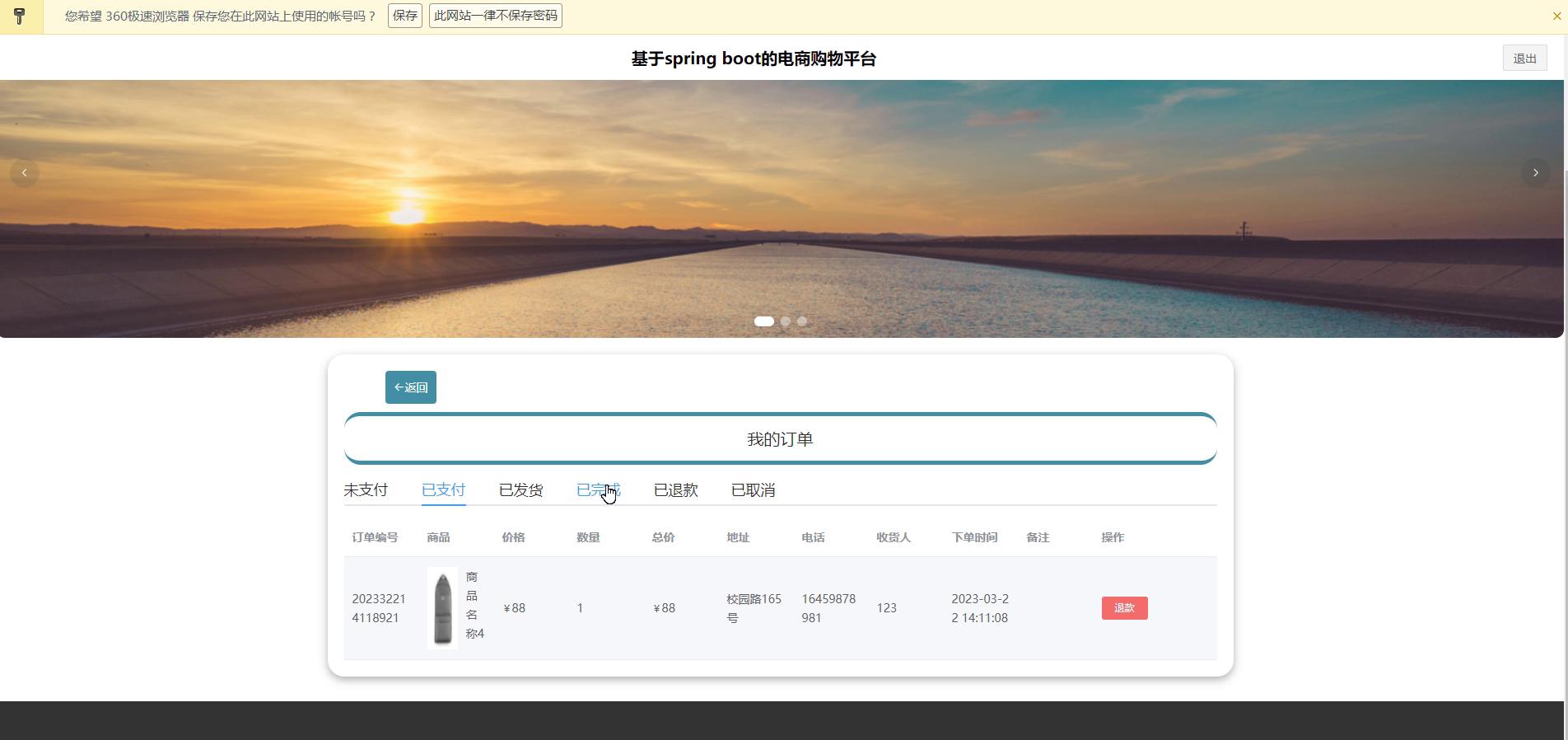The width and height of the screenshot is (1568, 740).
Task: Select the first carousel indicator dot
Action: click(764, 321)
